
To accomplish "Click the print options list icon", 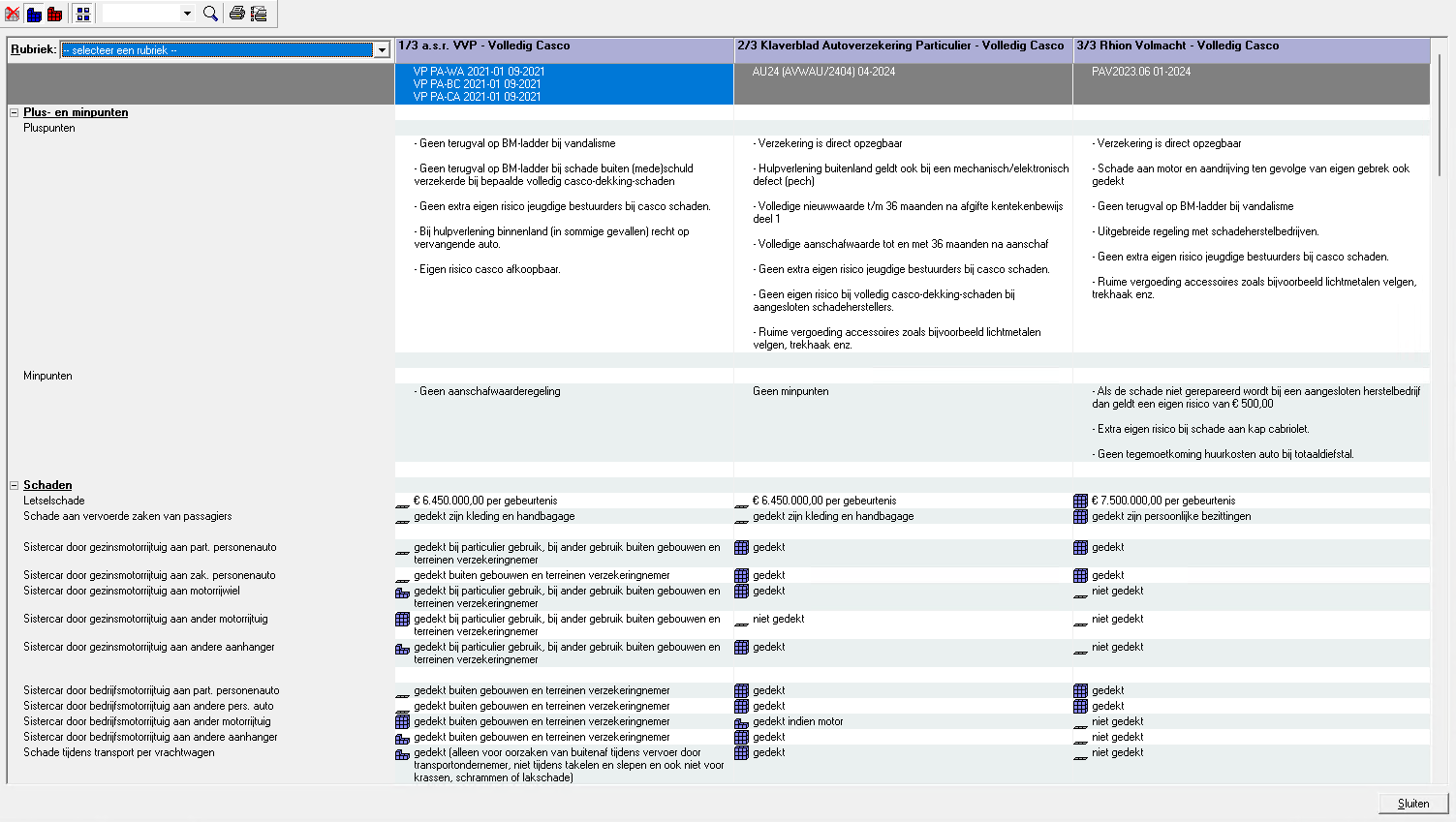I will coord(259,14).
